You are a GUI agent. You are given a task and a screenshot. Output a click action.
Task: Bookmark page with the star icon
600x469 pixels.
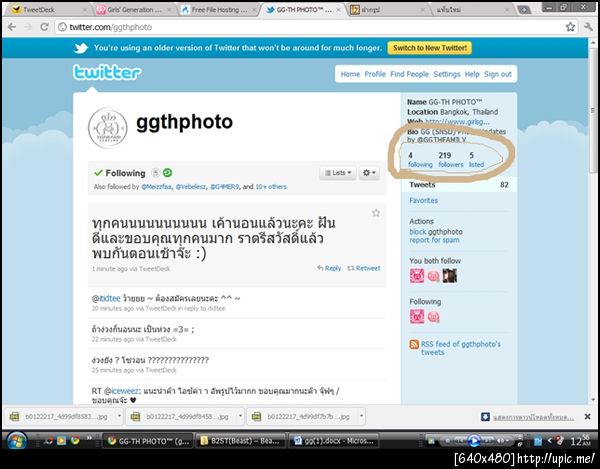point(570,27)
